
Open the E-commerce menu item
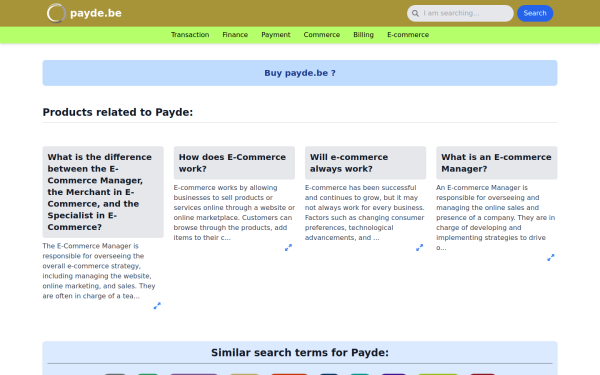(x=408, y=35)
